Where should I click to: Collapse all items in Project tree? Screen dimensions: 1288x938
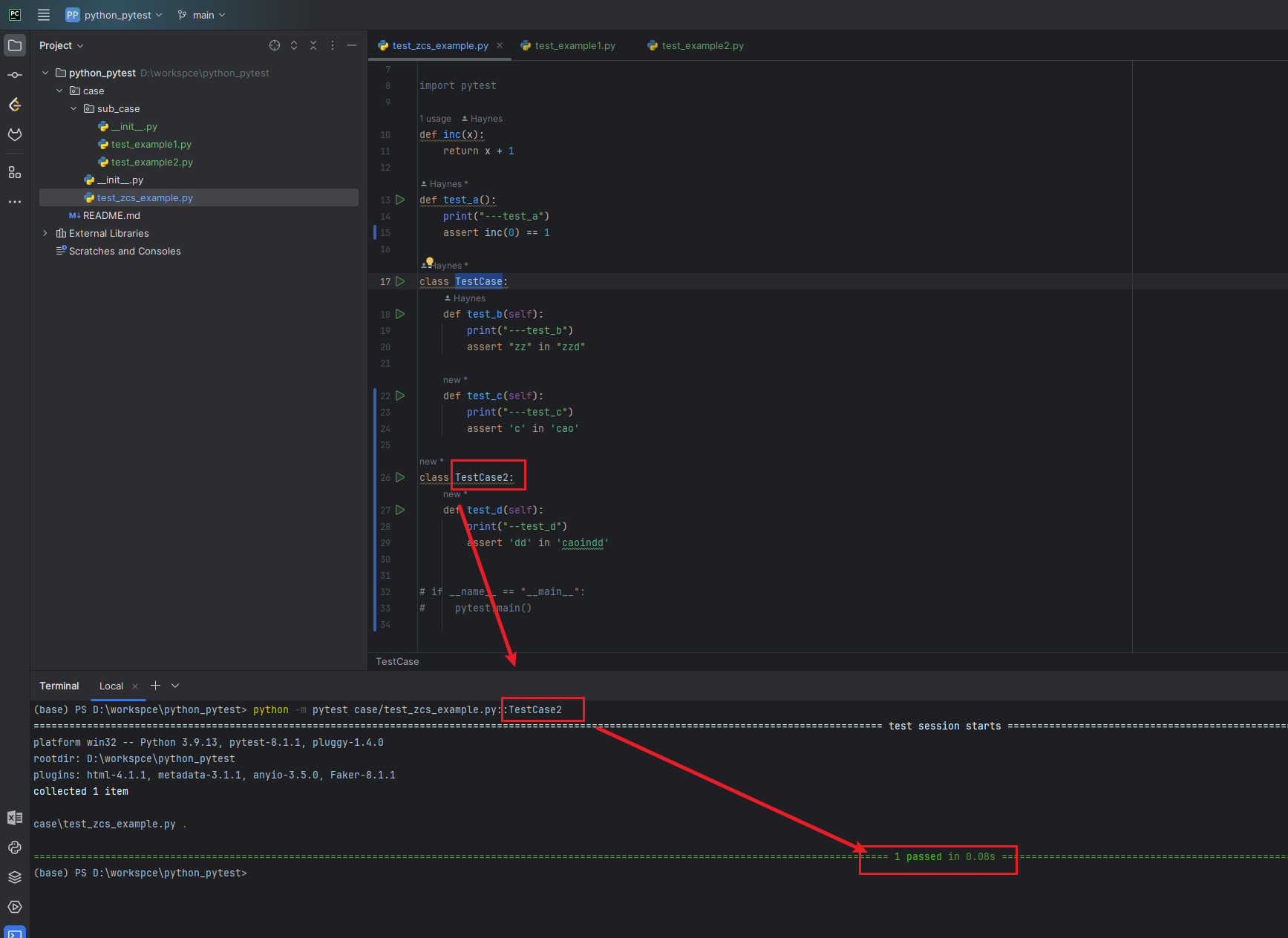pyautogui.click(x=313, y=45)
